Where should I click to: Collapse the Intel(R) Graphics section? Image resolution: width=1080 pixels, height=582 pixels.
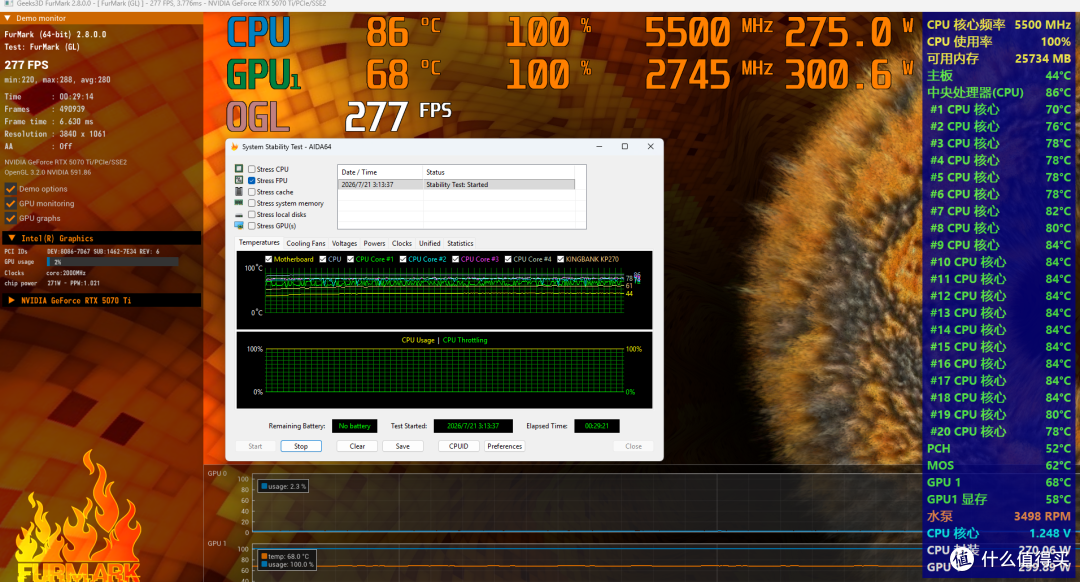[12, 238]
